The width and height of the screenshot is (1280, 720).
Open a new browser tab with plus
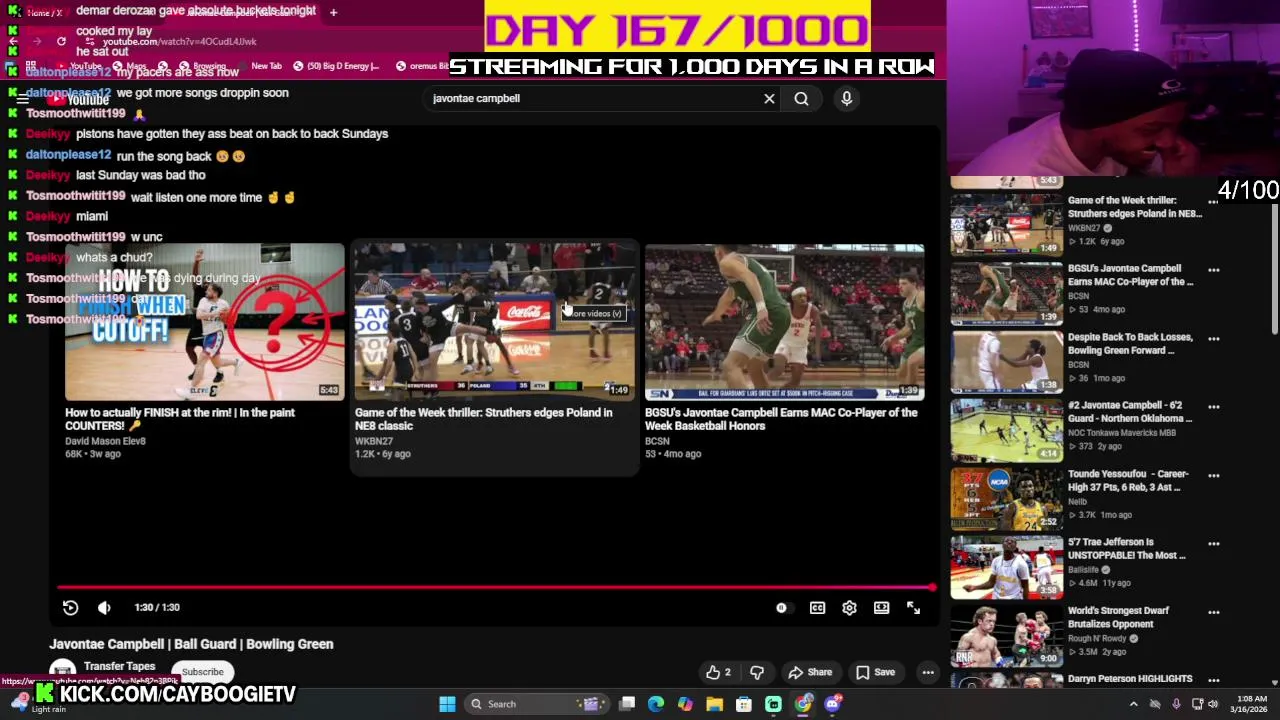333,12
